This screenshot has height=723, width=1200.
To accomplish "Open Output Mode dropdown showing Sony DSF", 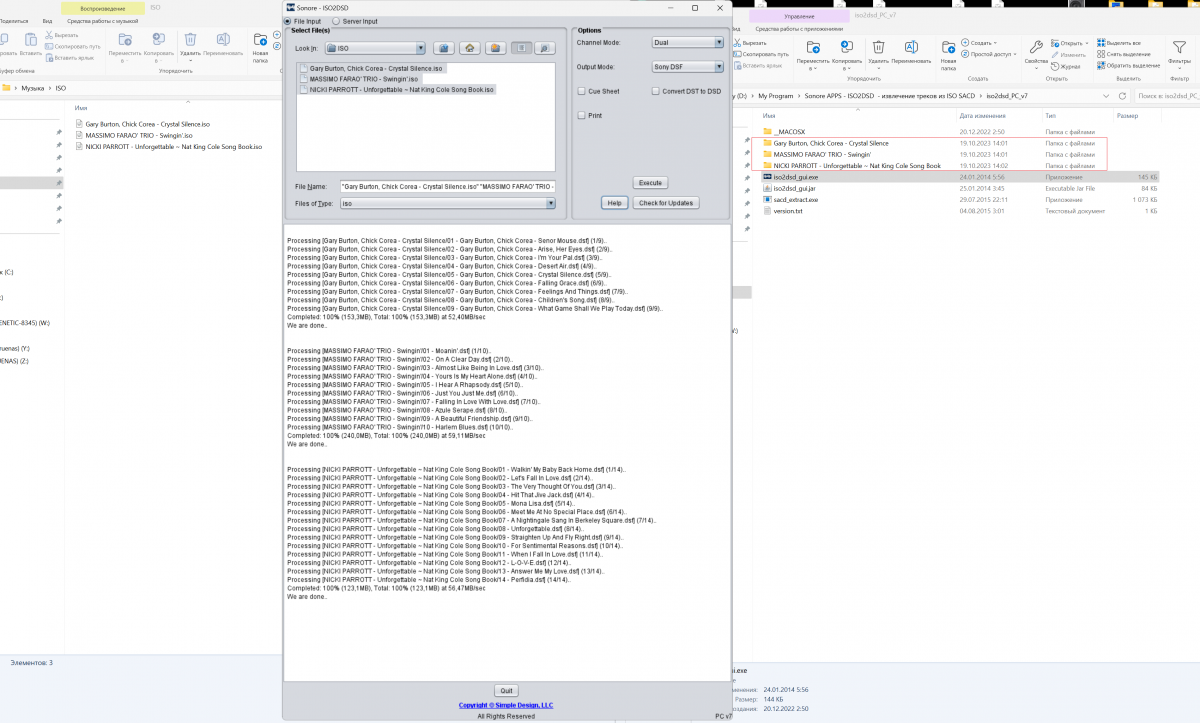I will (x=687, y=67).
